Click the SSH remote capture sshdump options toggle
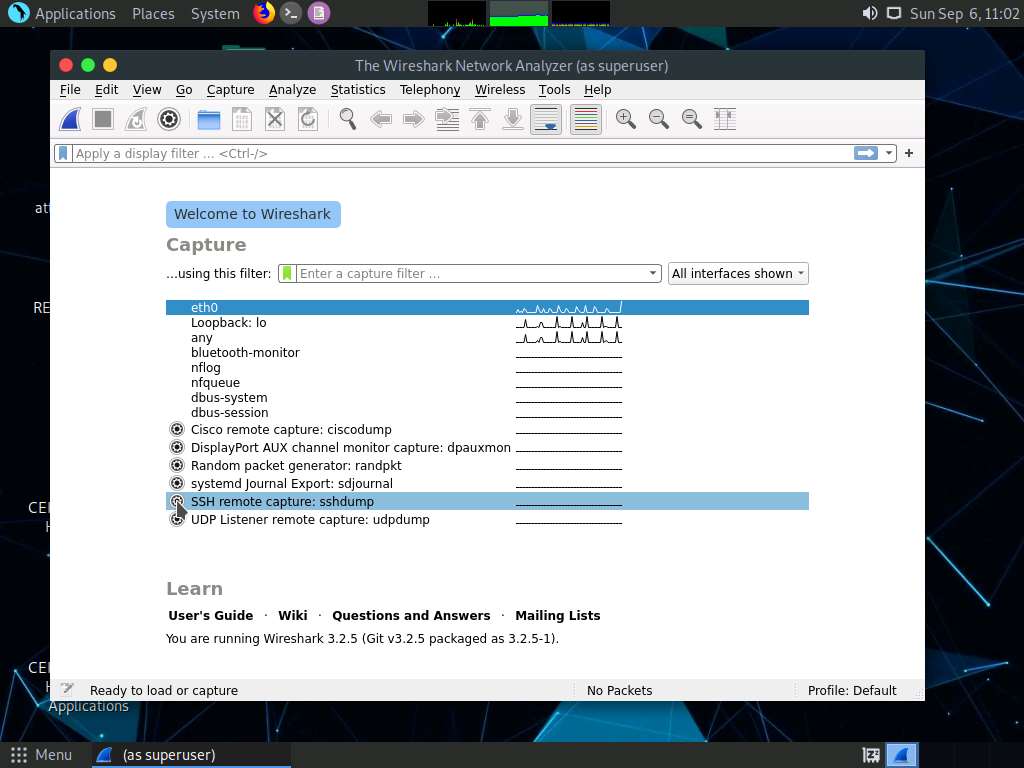This screenshot has height=768, width=1024. click(177, 501)
